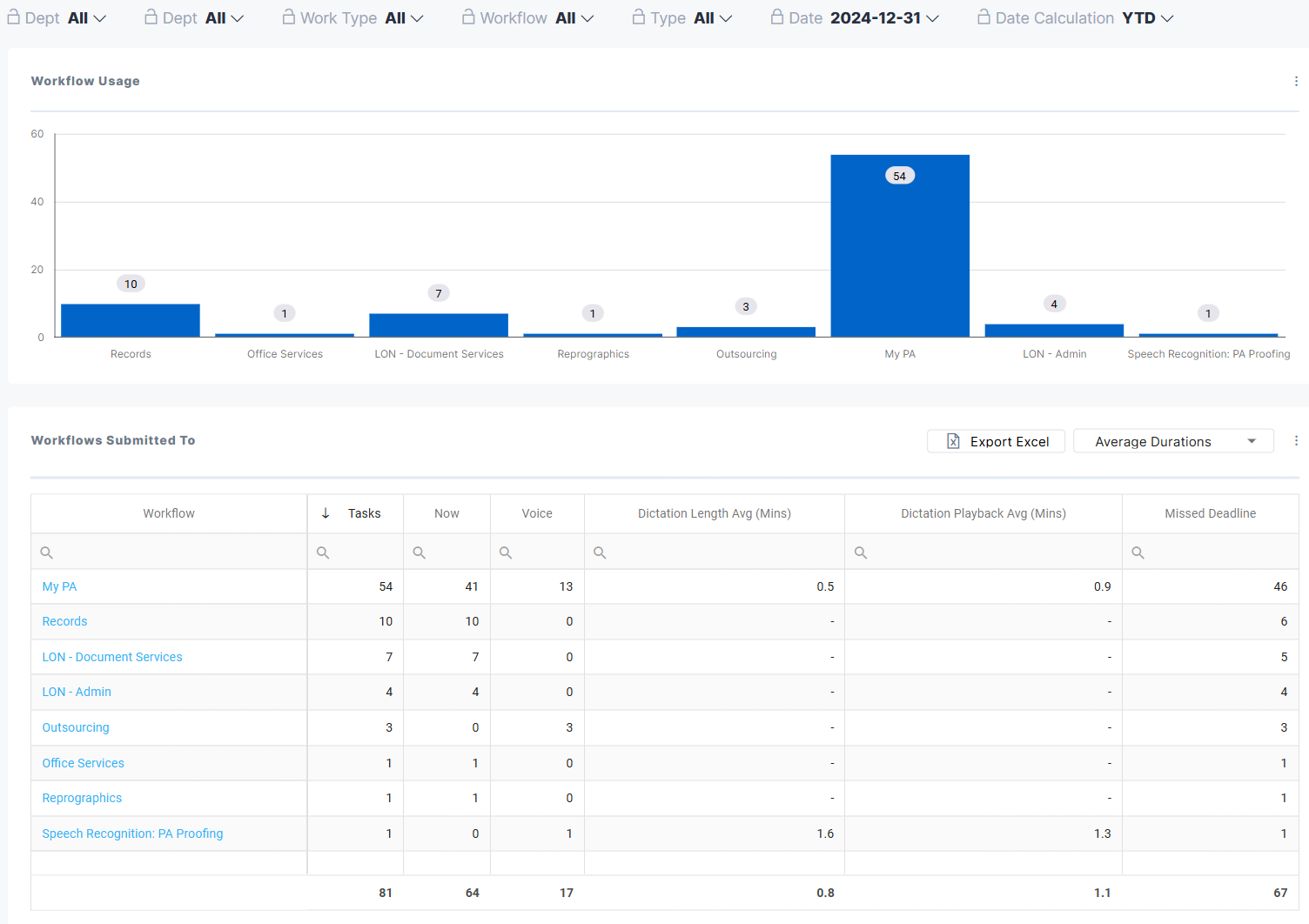Viewport: 1309px width, 924px height.
Task: Open the My PA workflow link
Action: 59,586
